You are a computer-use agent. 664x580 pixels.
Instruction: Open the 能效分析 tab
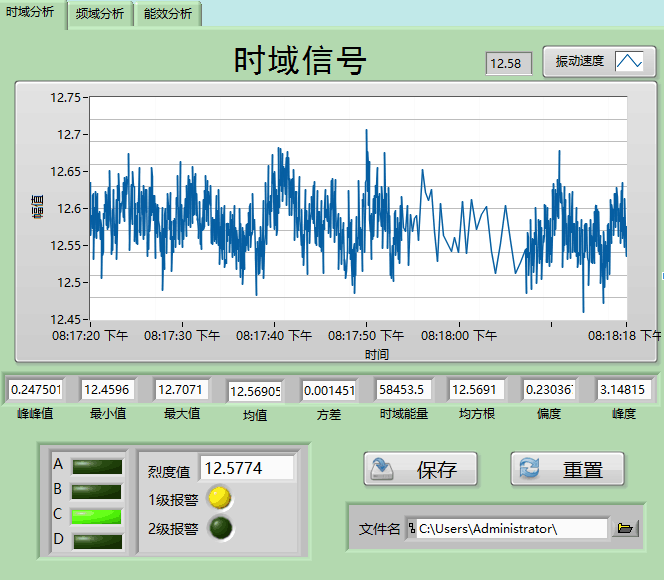(168, 14)
